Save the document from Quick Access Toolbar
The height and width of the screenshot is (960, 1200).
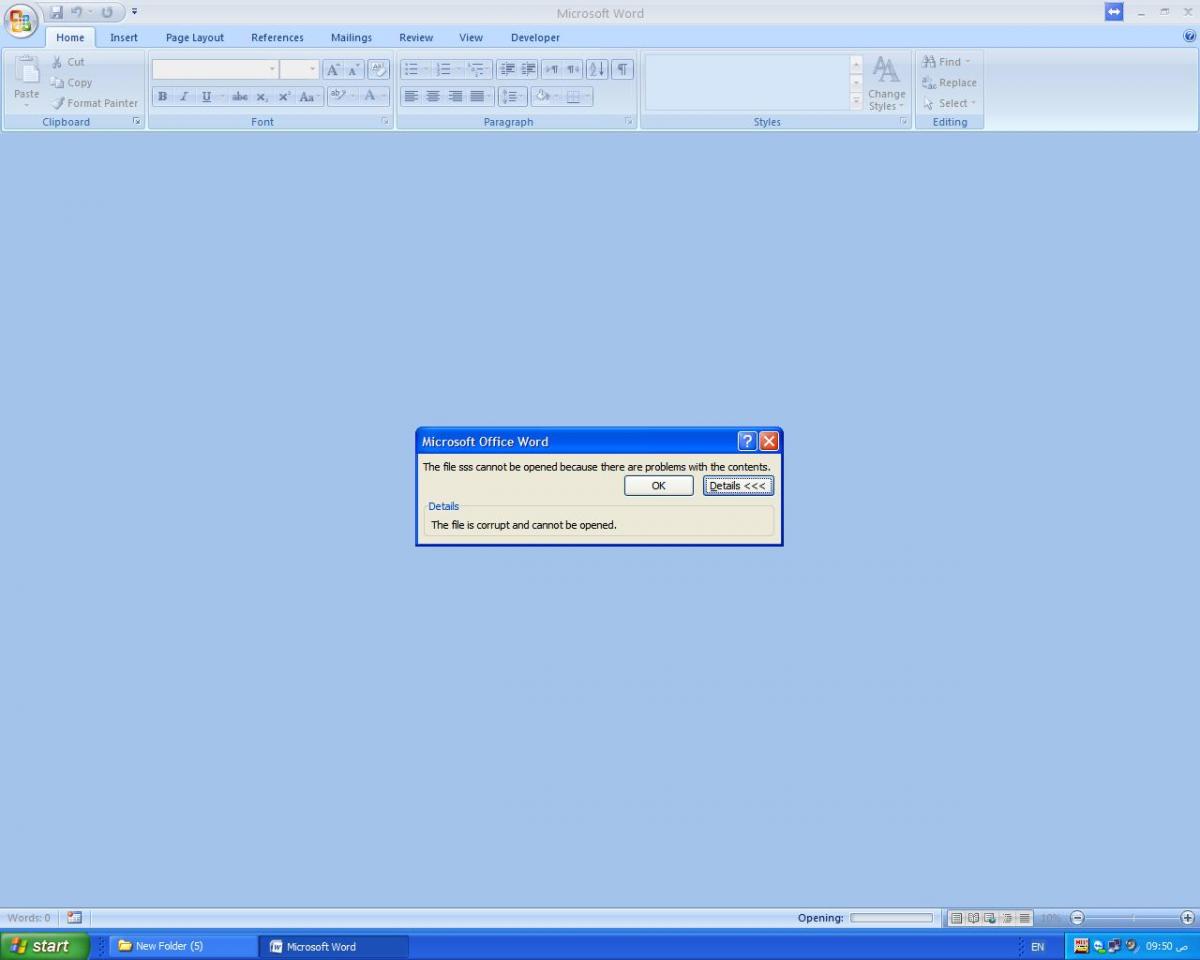coord(56,12)
